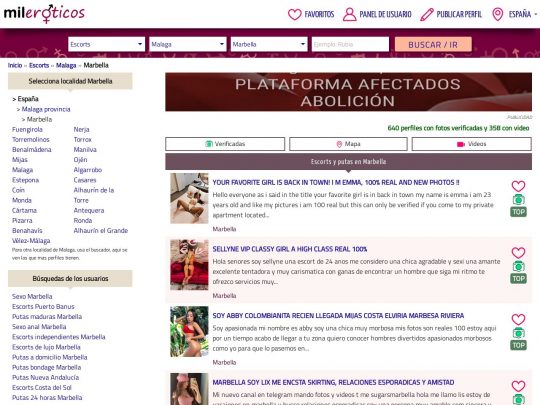Image resolution: width=540 pixels, height=405 pixels.
Task: Select Marbella in location tree
Action: pos(39,120)
